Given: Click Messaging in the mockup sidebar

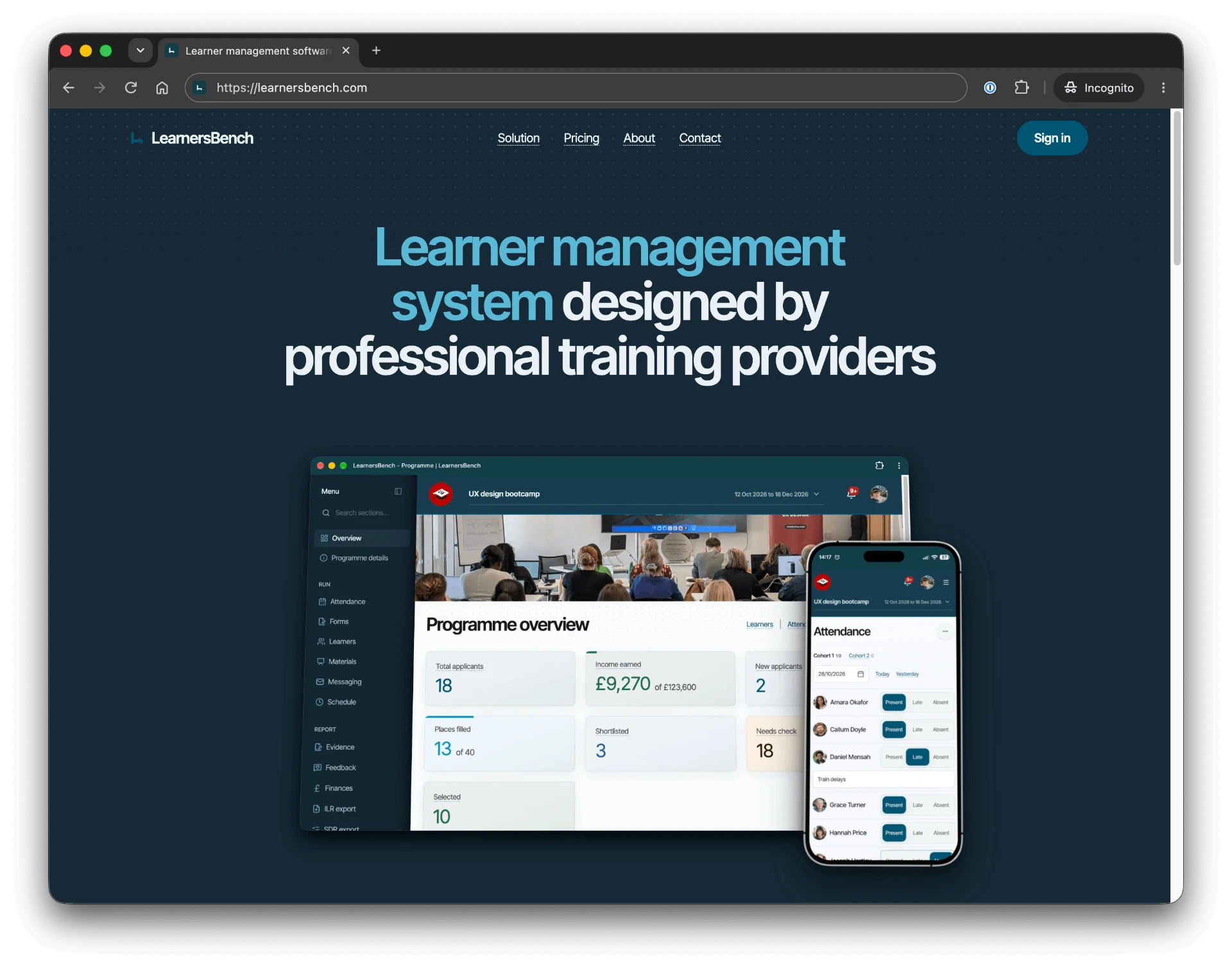Looking at the screenshot, I should point(339,682).
